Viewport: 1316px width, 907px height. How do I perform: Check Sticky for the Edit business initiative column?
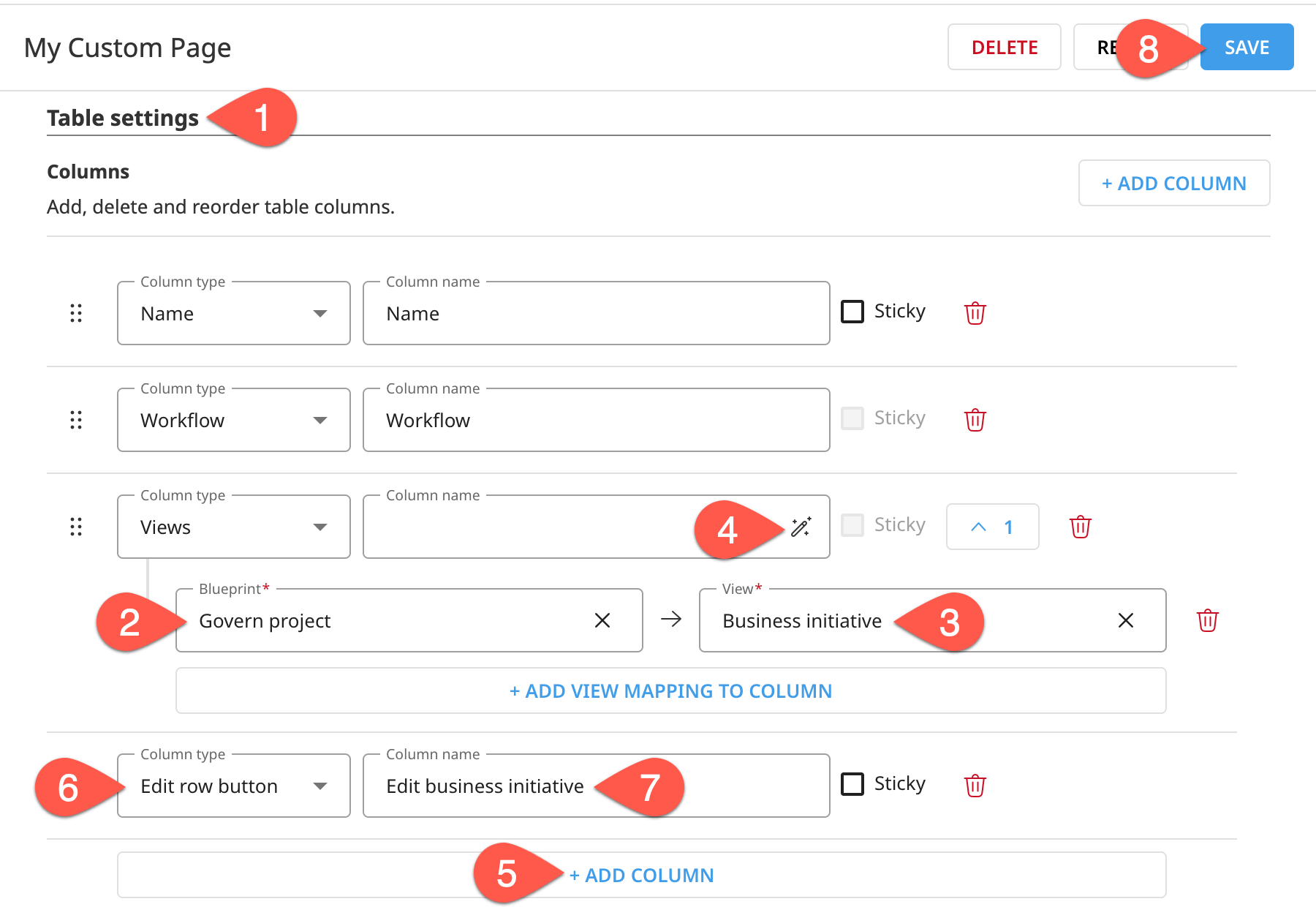[x=852, y=783]
